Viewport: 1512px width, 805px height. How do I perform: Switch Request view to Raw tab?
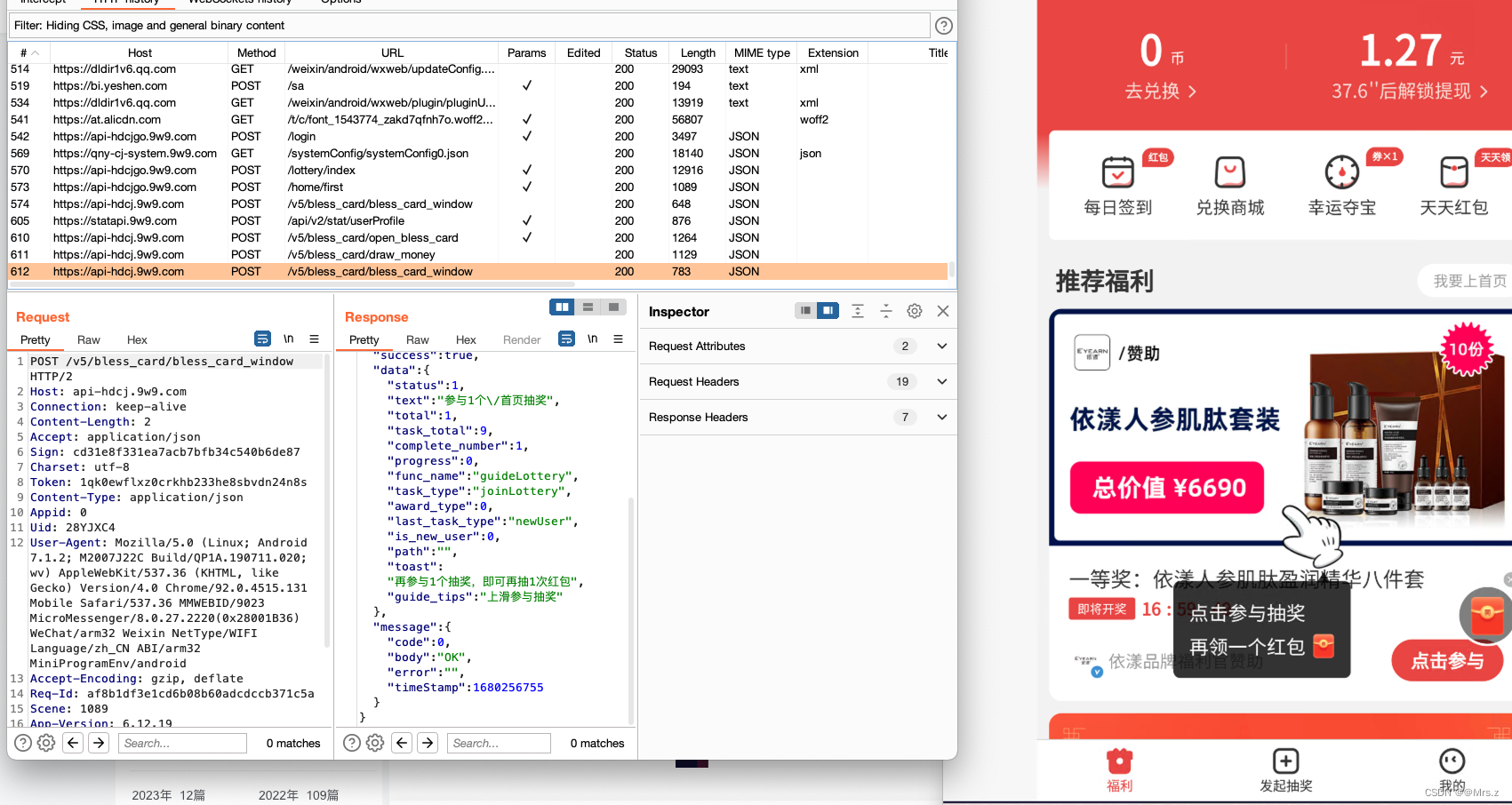click(x=89, y=339)
